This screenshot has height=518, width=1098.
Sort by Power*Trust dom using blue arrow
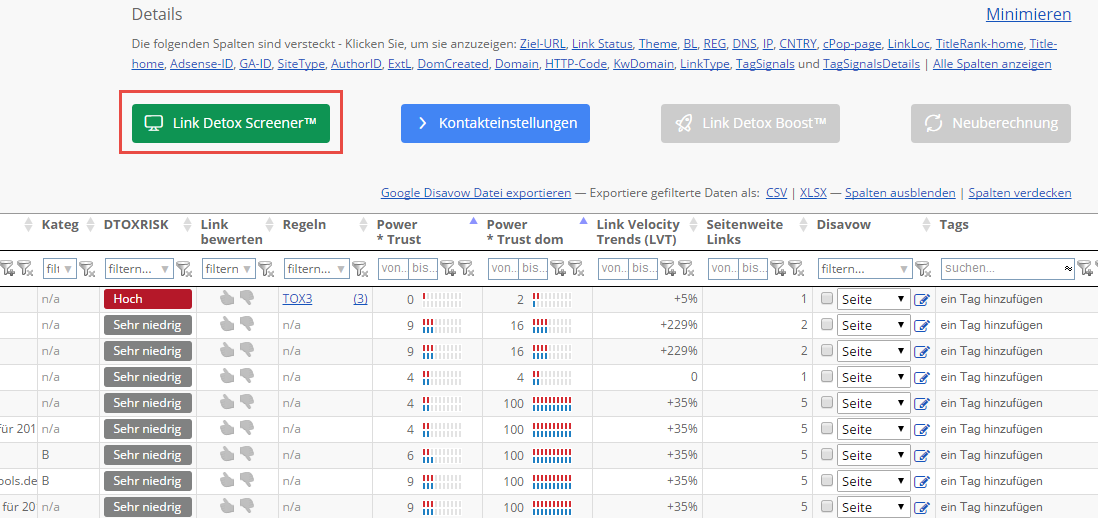(x=583, y=220)
